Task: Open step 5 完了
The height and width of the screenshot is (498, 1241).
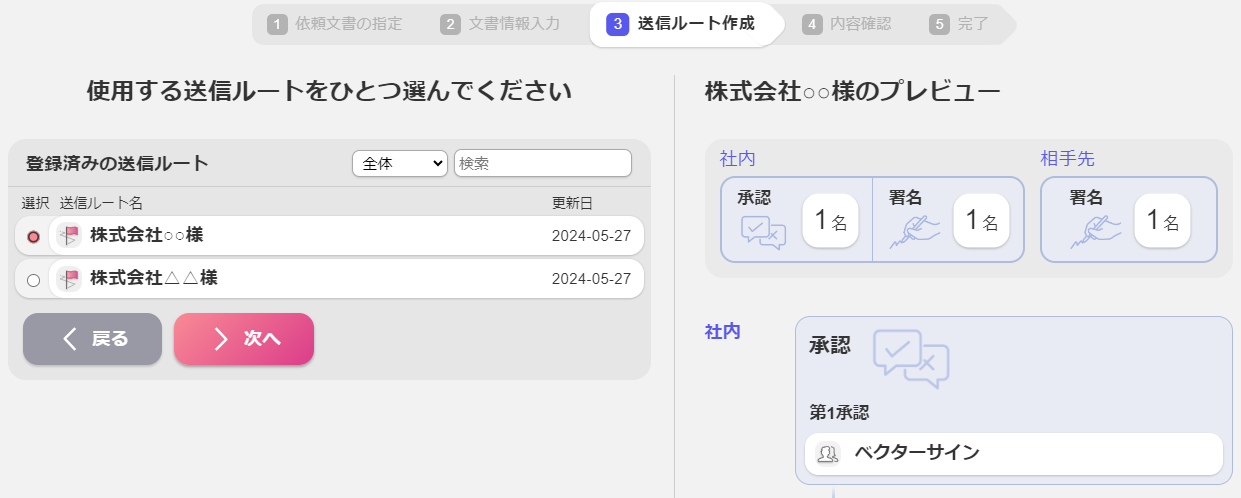Action: (x=958, y=24)
